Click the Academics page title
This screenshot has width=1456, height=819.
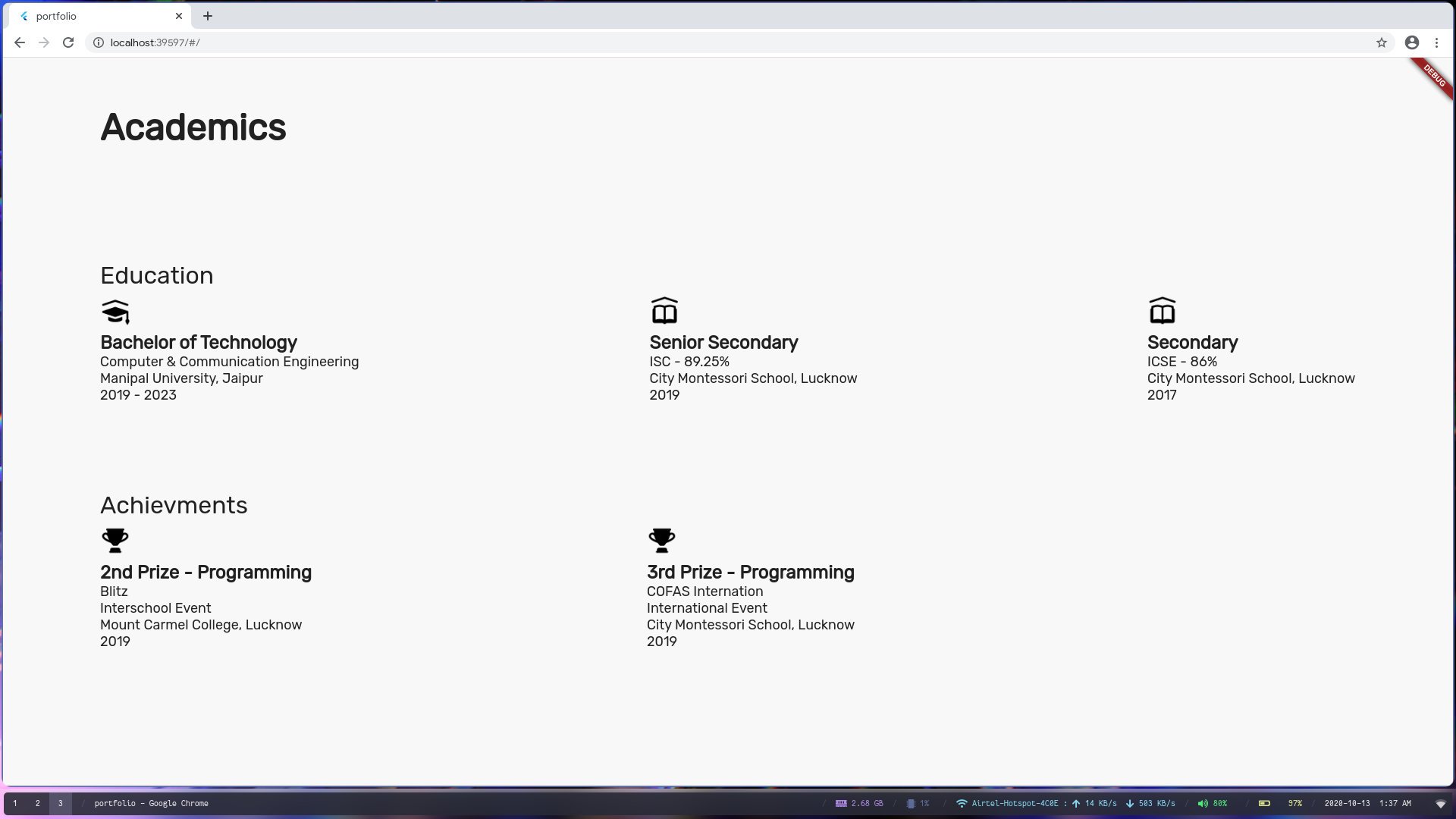193,127
